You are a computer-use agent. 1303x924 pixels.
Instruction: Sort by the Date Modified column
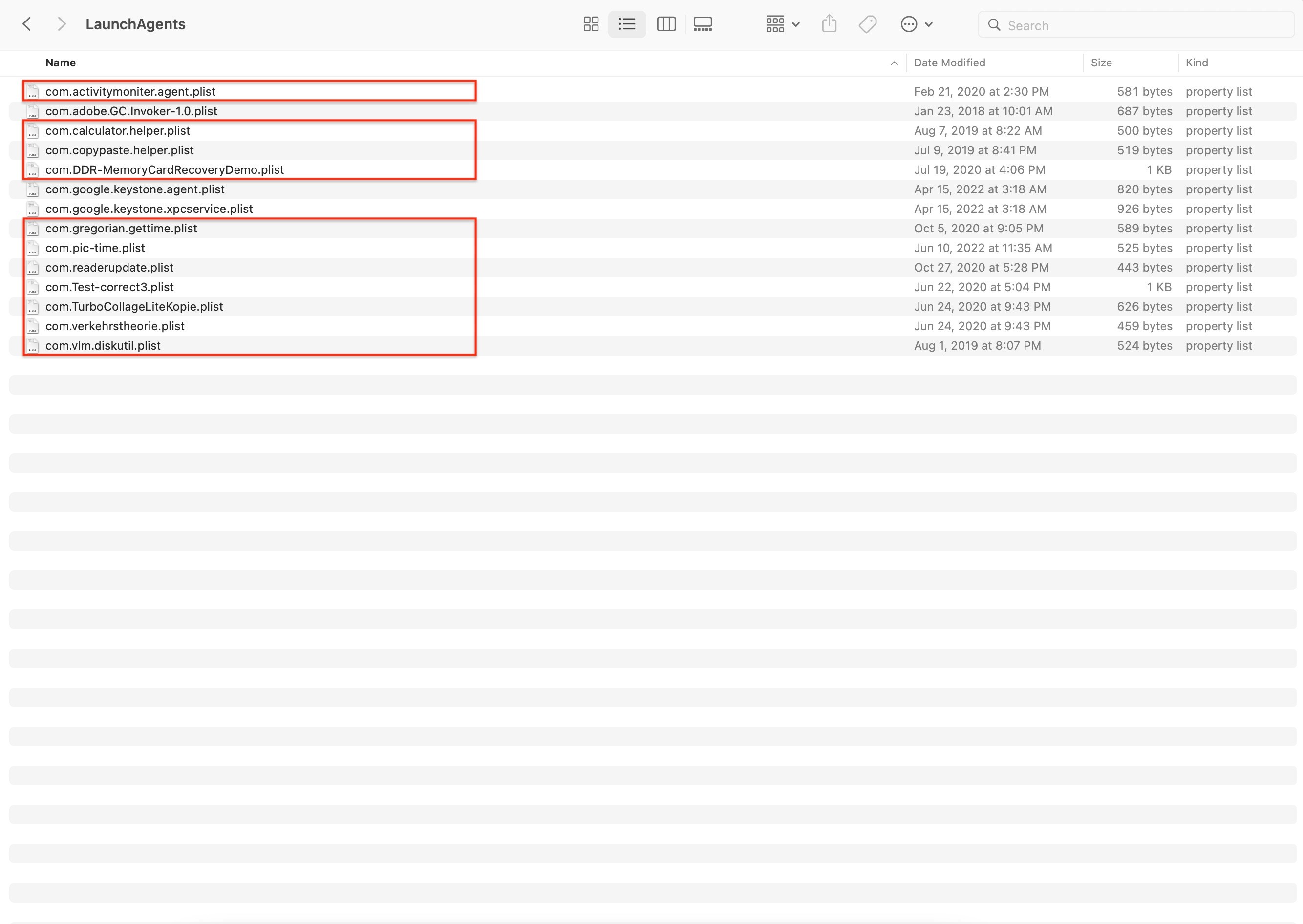click(949, 63)
